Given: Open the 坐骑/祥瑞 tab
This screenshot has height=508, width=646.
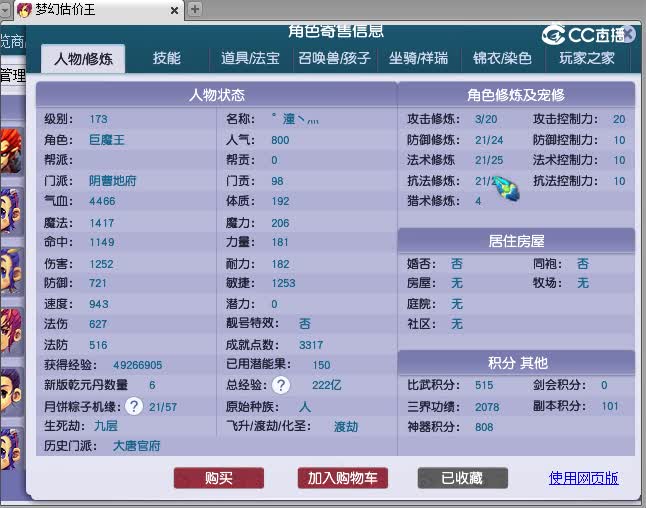Looking at the screenshot, I should point(418,58).
